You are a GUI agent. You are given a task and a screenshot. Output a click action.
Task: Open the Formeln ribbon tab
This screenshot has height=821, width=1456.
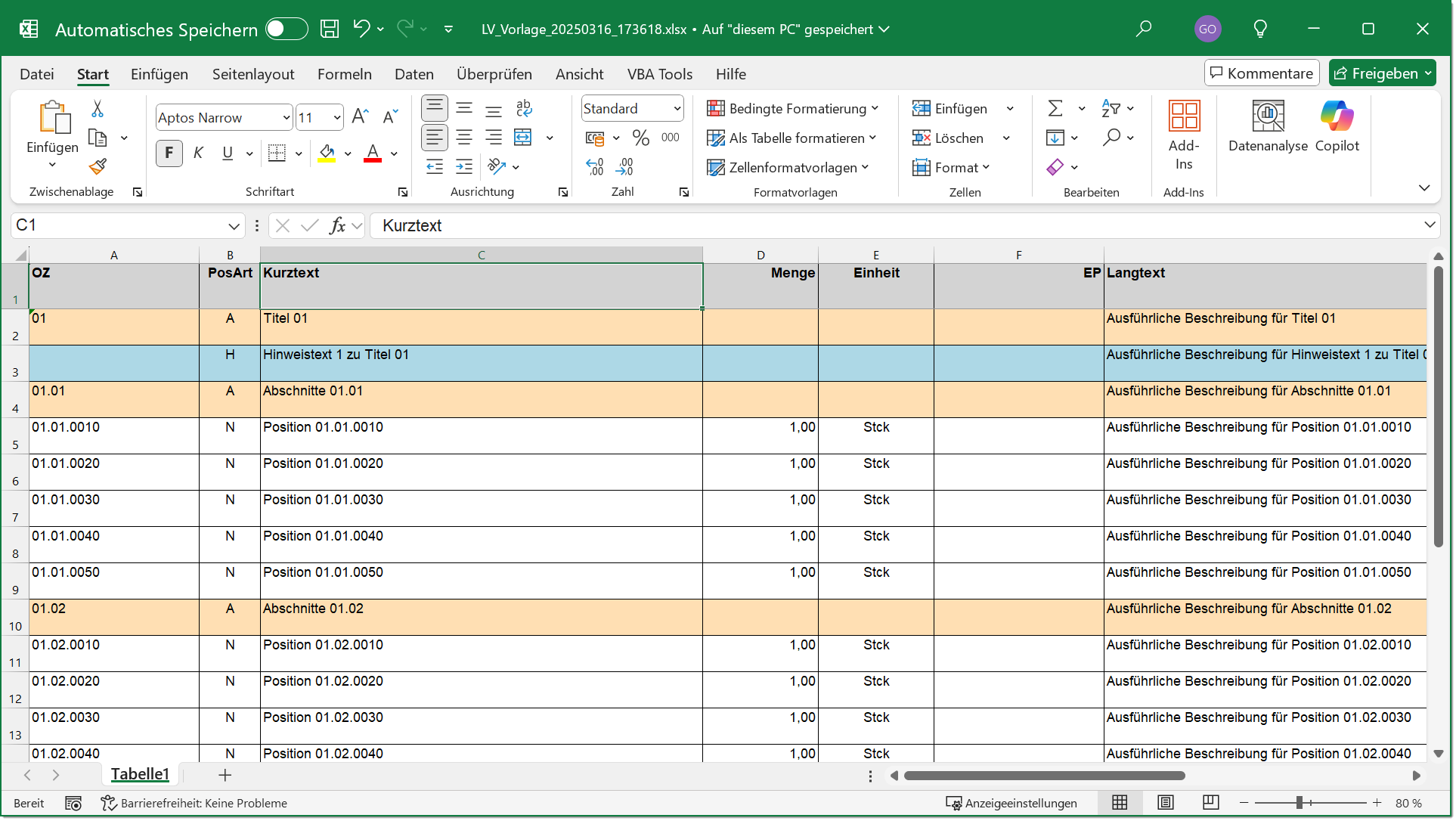[344, 74]
